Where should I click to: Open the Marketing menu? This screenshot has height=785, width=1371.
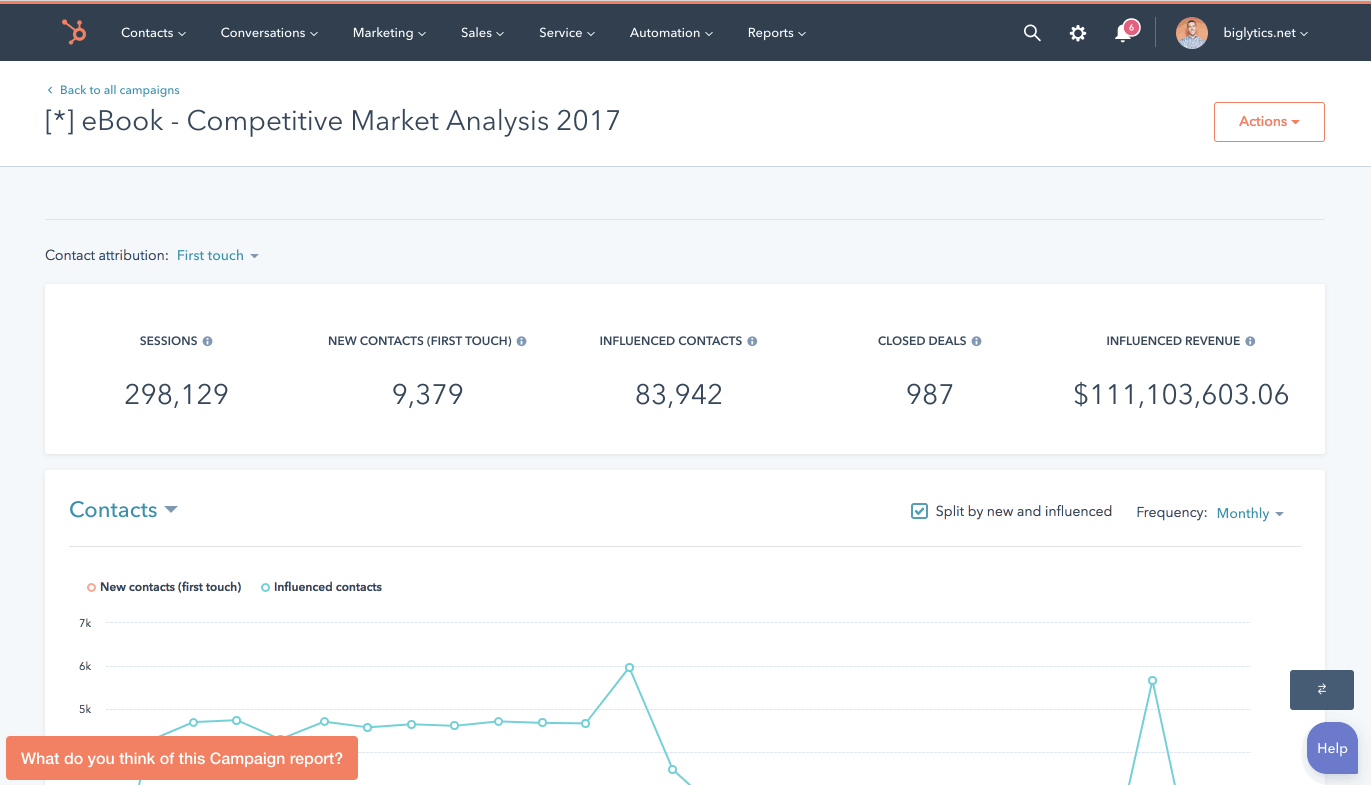point(388,33)
